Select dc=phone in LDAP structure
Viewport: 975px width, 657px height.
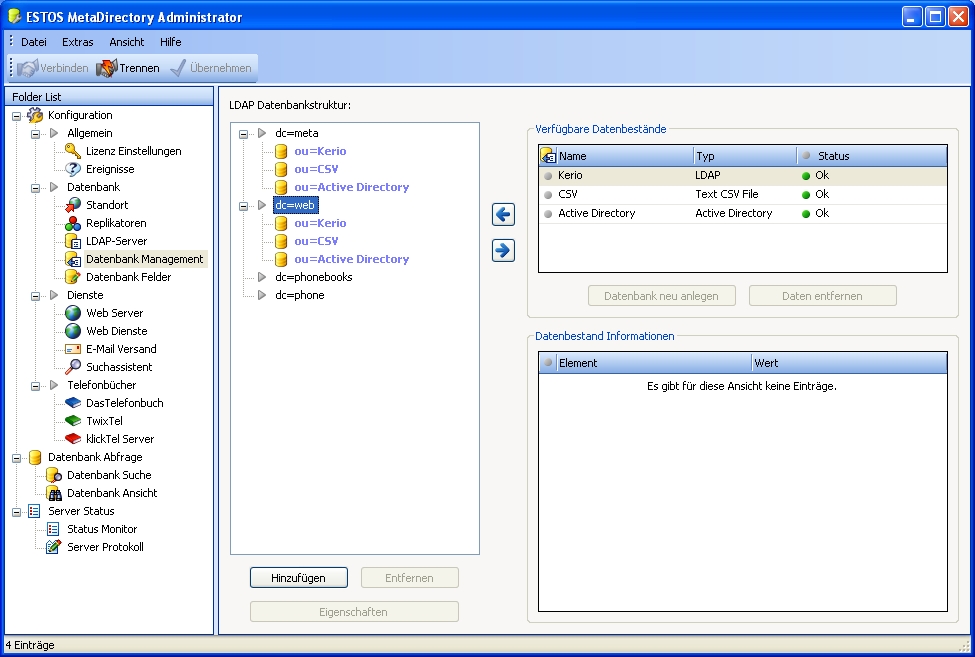[300, 295]
